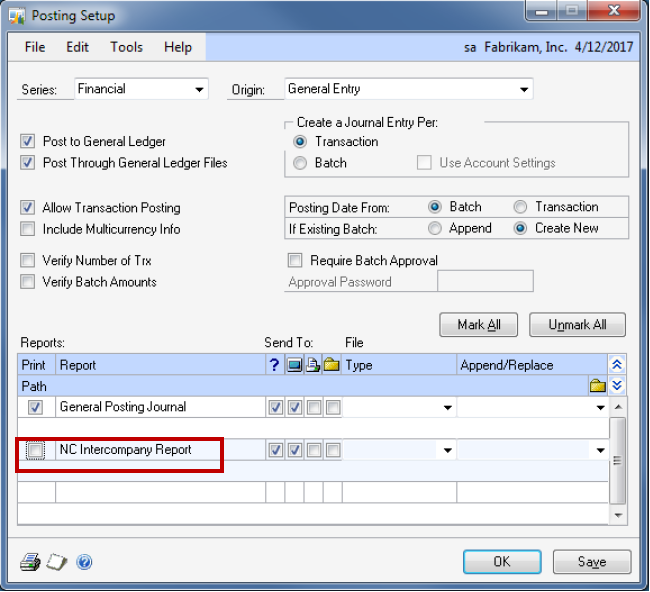Toggle the Require Batch Approval checkbox
Screen dimensions: 650x592
pos(295,261)
